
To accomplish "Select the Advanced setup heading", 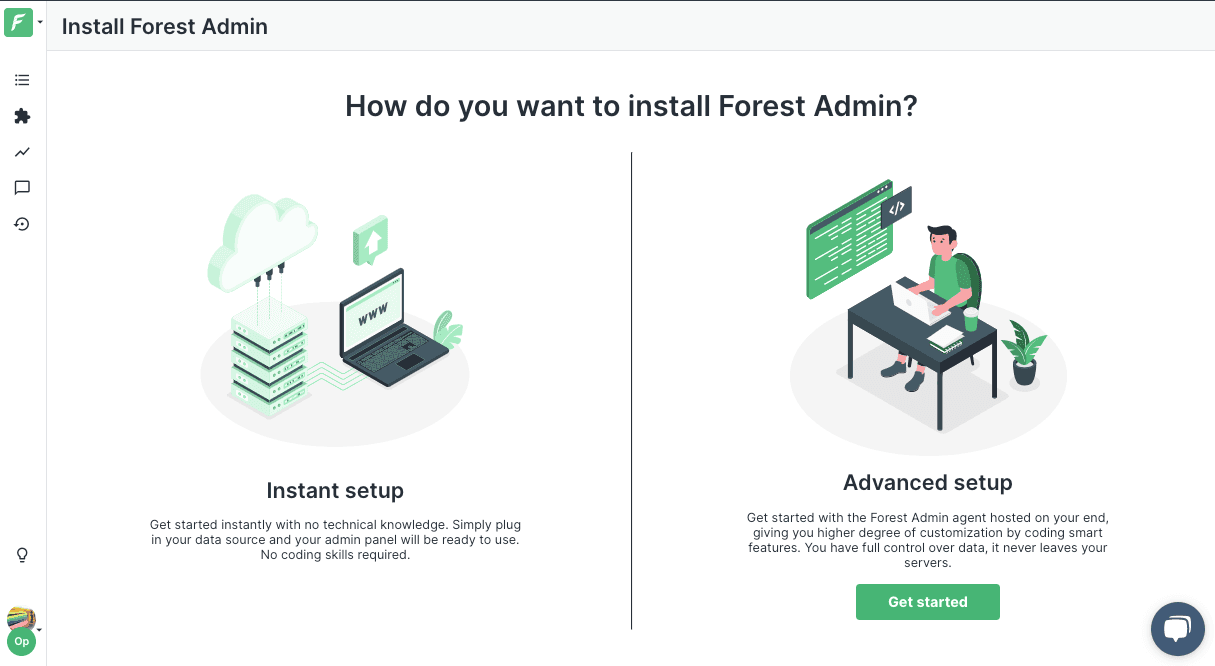I will 928,483.
